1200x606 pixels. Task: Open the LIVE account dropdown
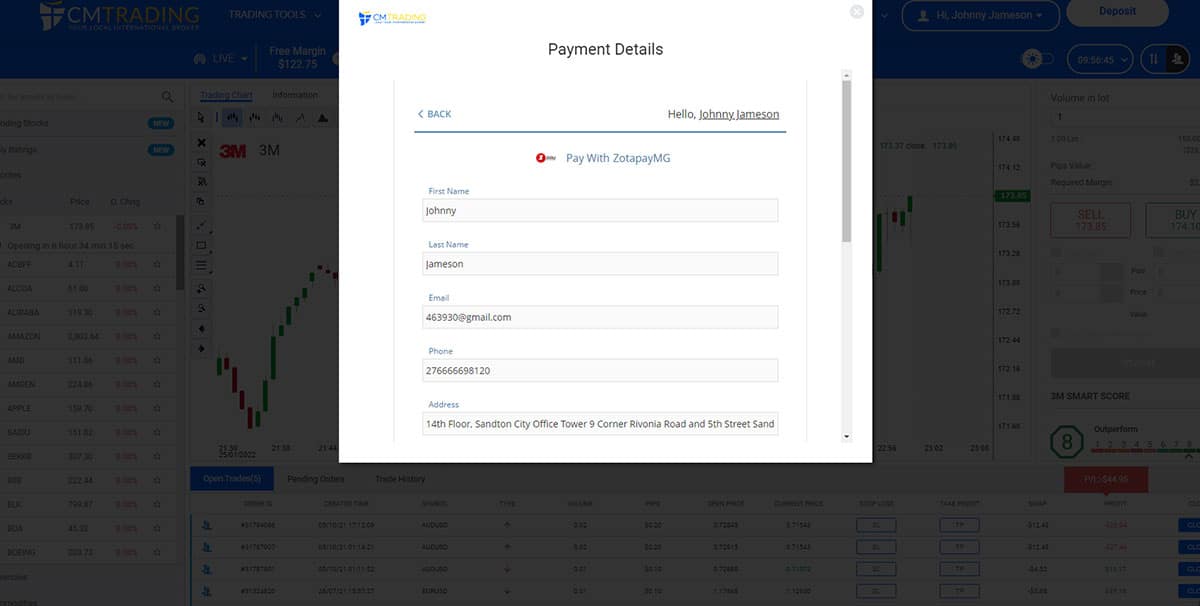point(221,58)
